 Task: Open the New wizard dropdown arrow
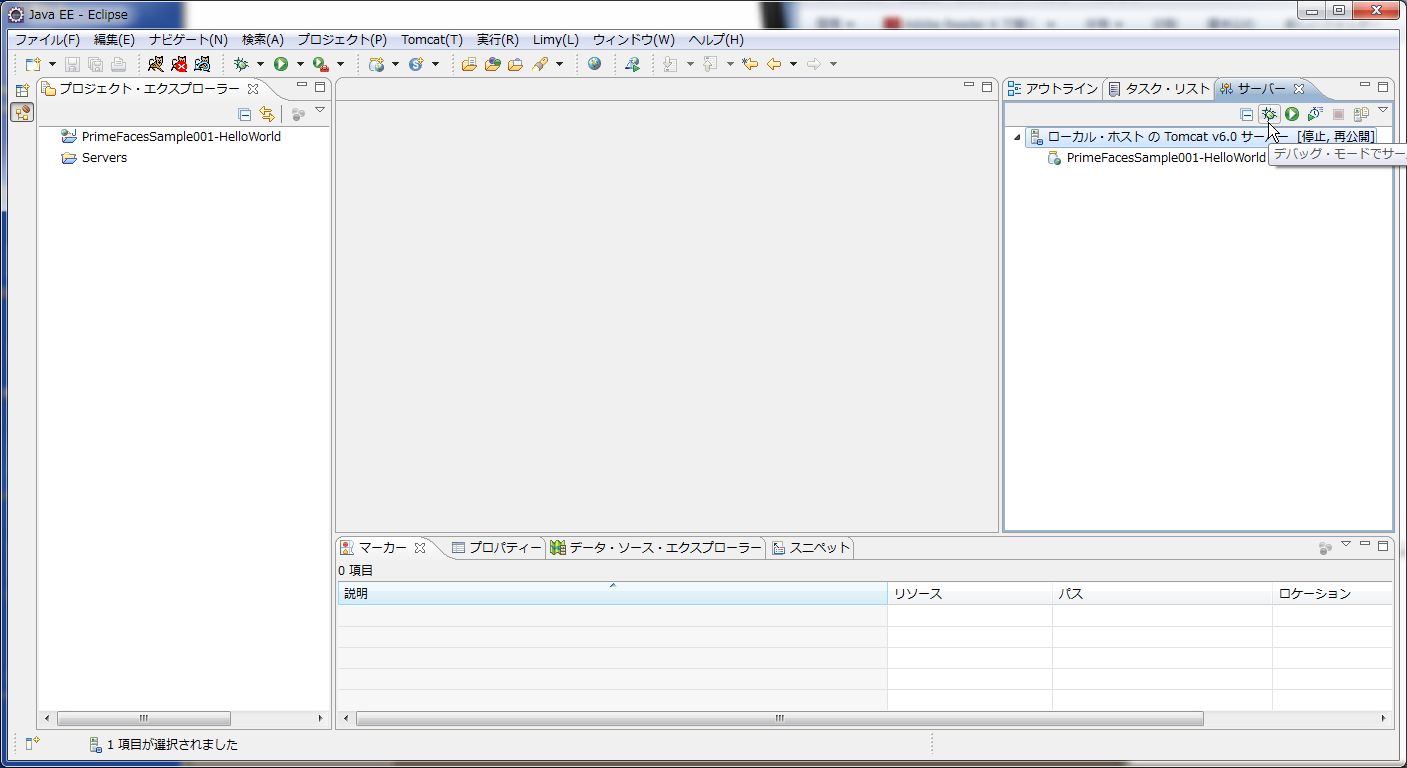[52, 64]
